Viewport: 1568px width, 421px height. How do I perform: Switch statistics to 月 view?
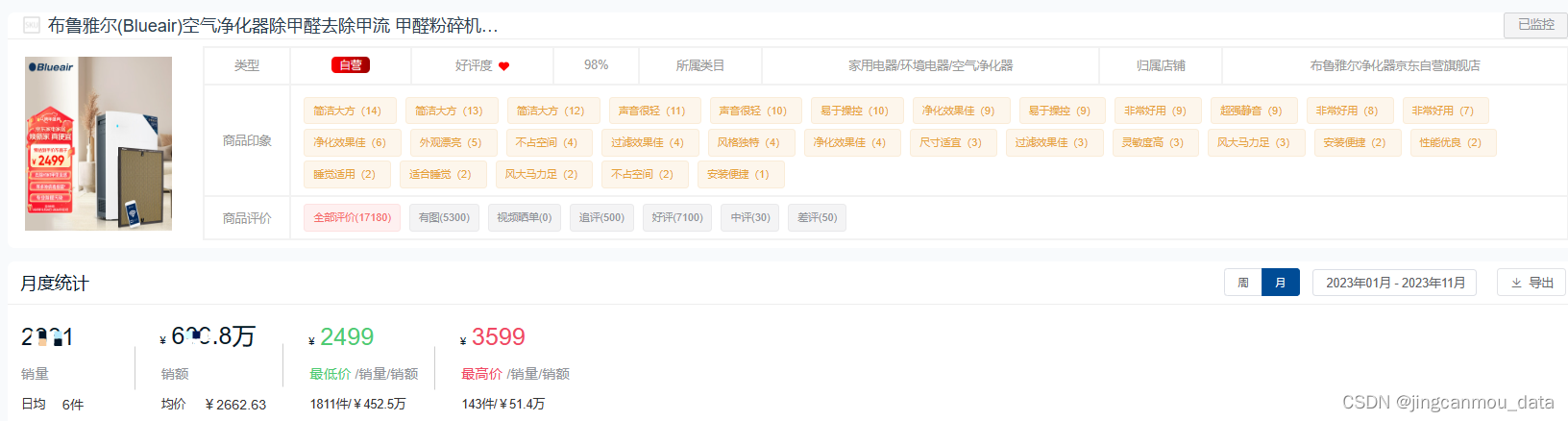tap(1281, 283)
